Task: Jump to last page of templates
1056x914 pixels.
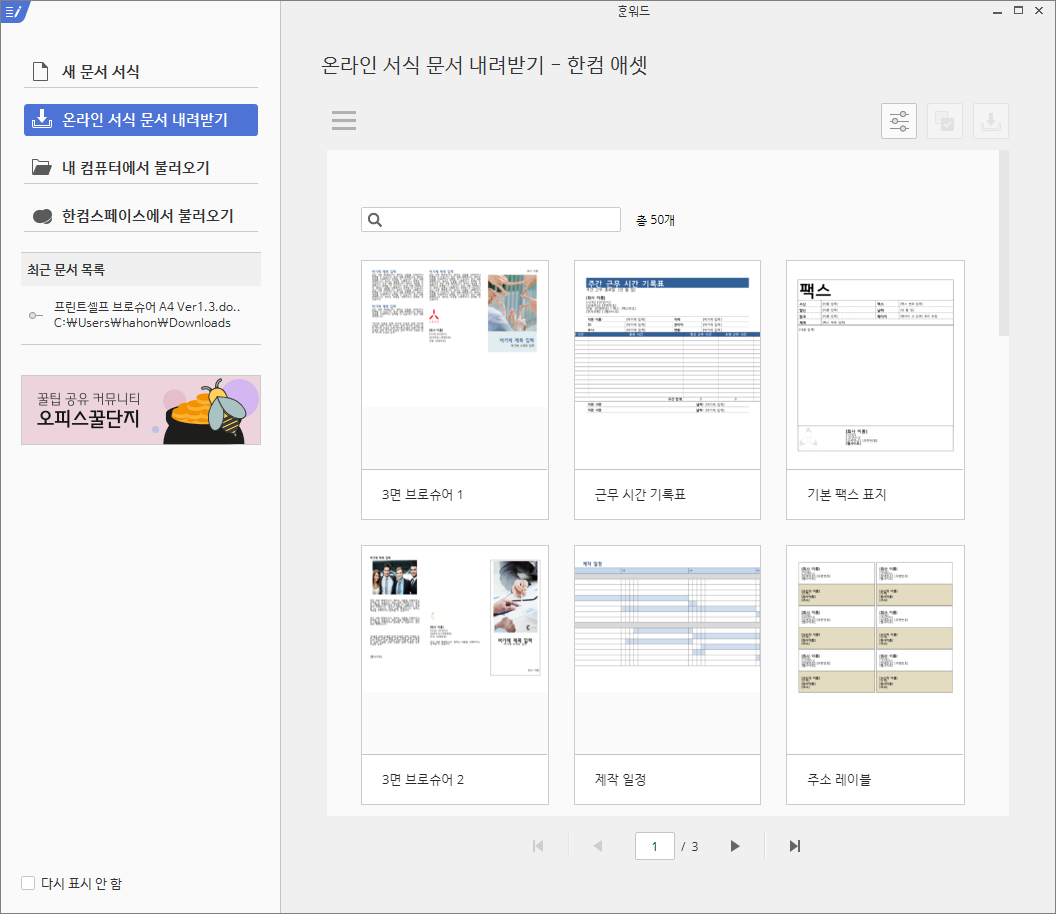Action: click(x=795, y=846)
